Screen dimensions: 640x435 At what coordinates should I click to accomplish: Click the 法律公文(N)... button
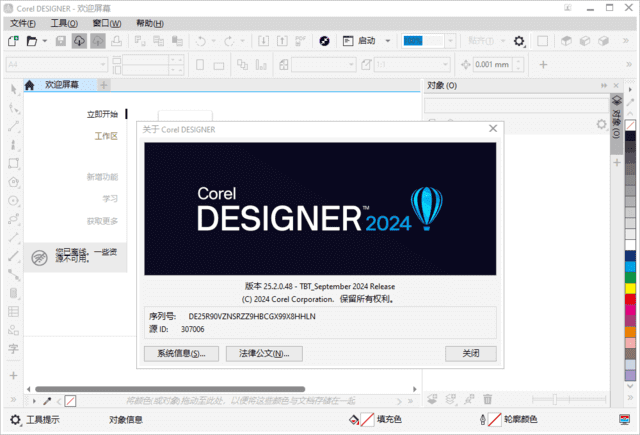coord(264,353)
